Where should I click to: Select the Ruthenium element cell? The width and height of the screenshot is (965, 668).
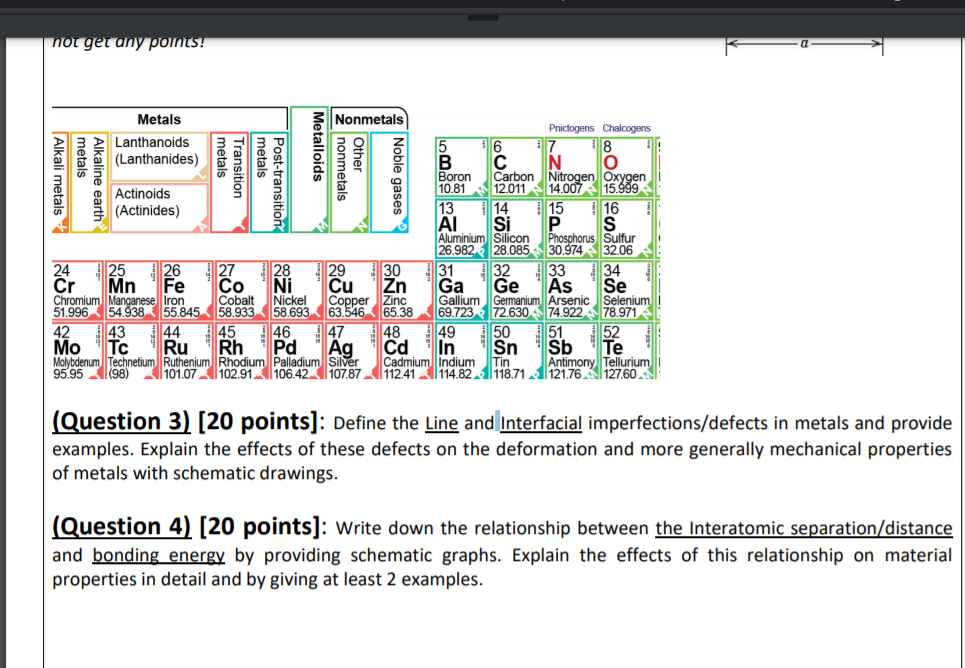[187, 351]
